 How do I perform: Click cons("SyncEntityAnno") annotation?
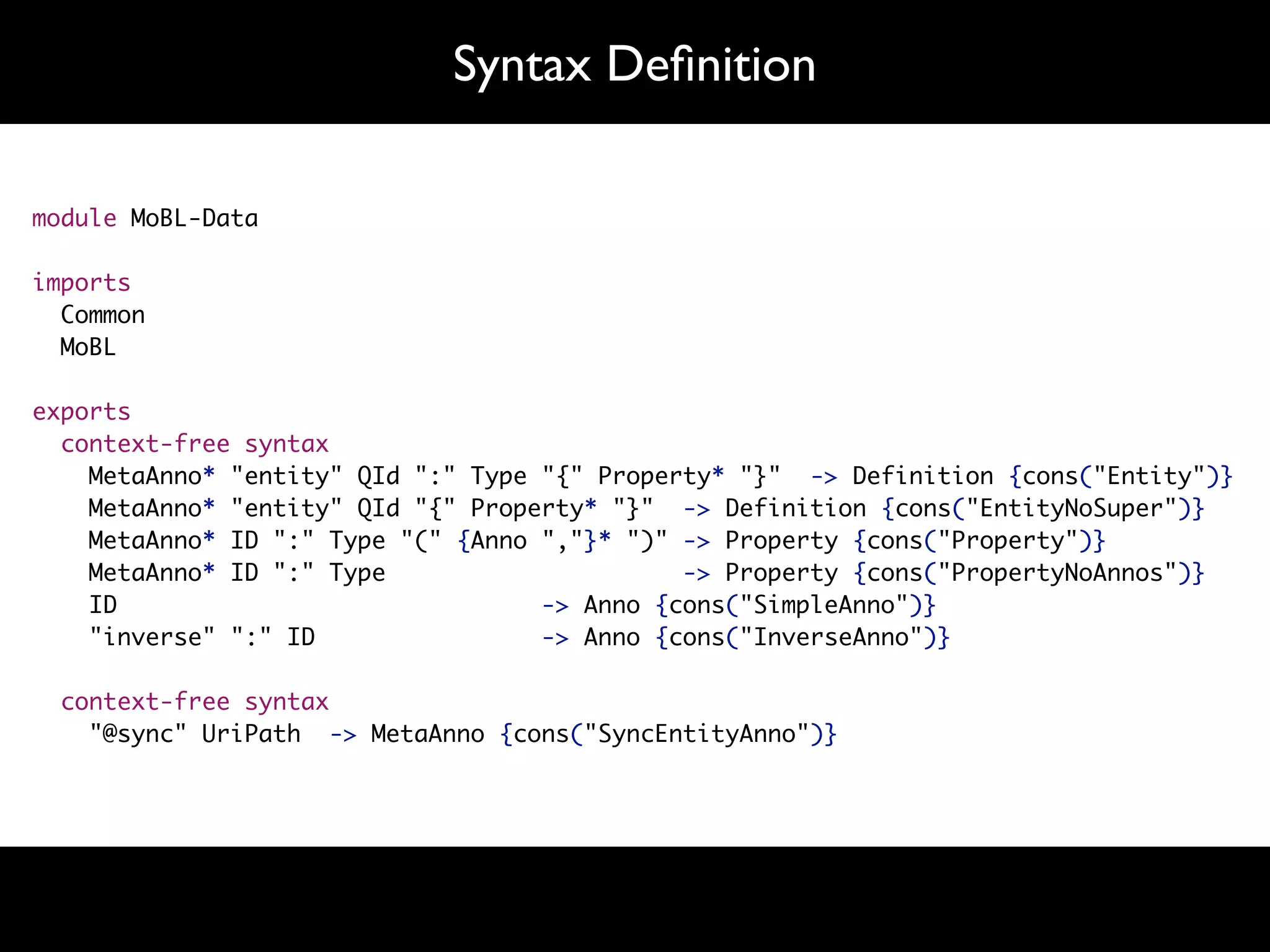pos(668,734)
